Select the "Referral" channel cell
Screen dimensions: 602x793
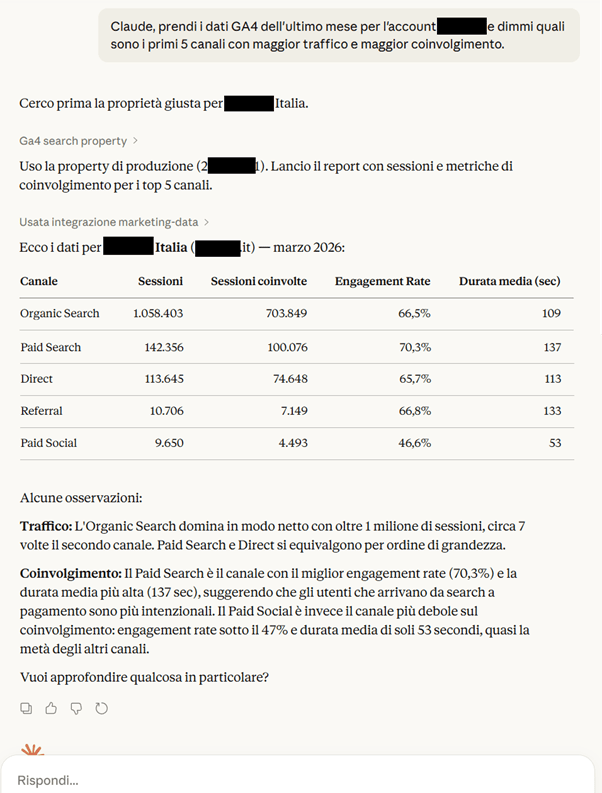(x=42, y=411)
